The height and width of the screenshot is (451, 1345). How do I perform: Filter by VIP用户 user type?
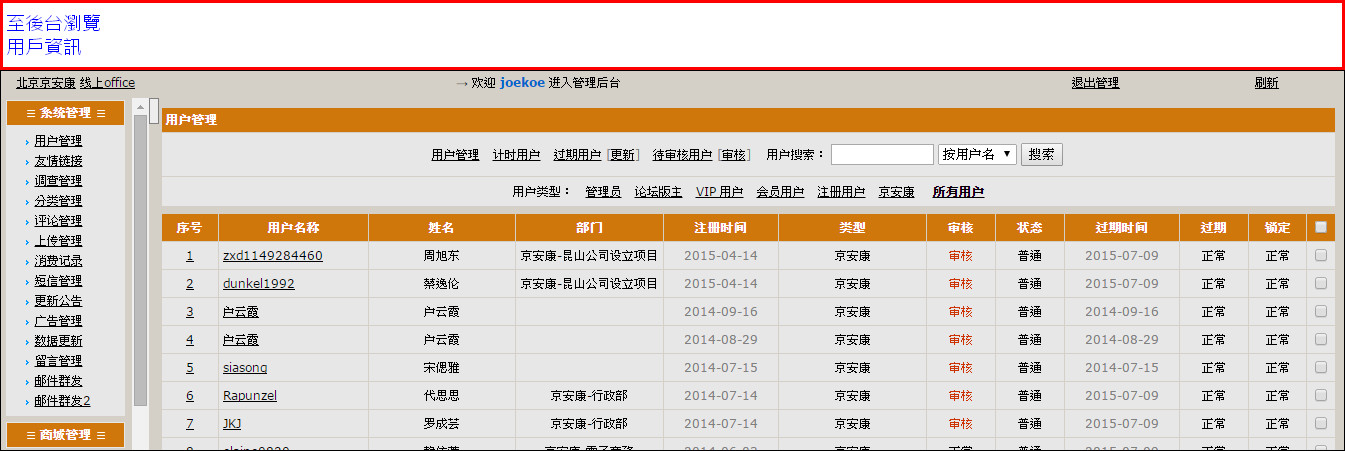pos(719,192)
